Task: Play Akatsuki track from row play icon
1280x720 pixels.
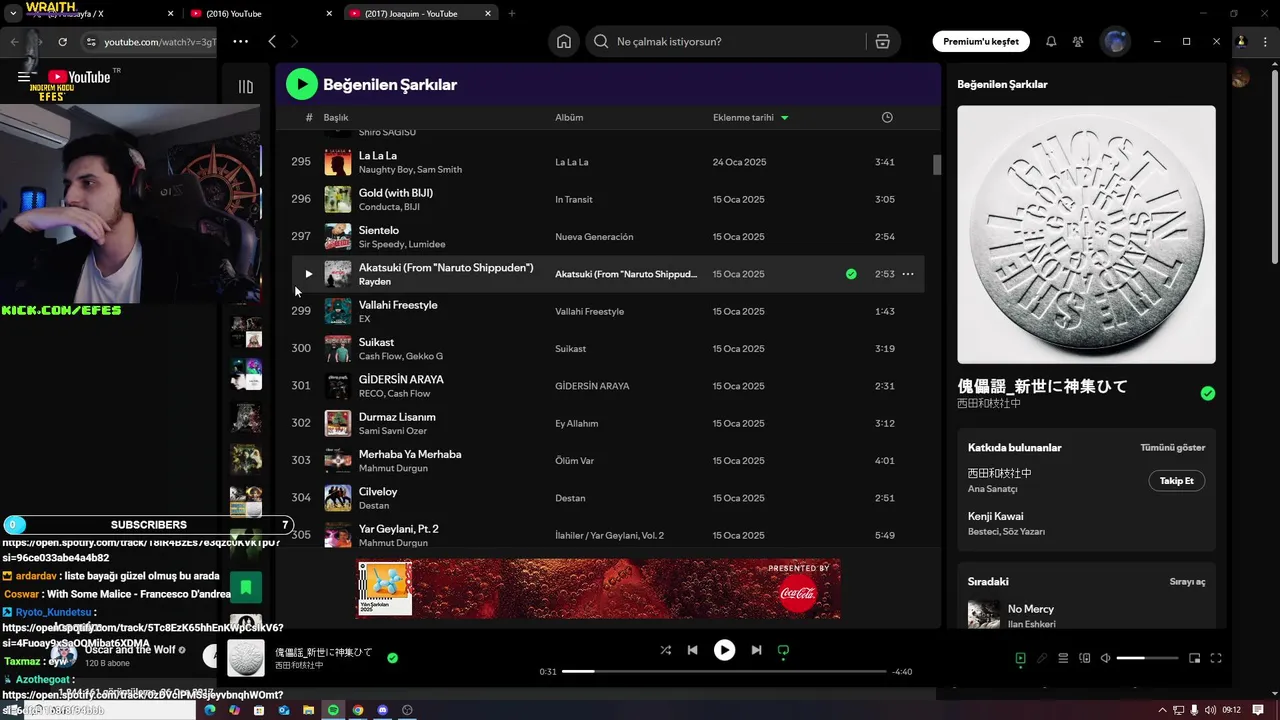Action: click(308, 274)
